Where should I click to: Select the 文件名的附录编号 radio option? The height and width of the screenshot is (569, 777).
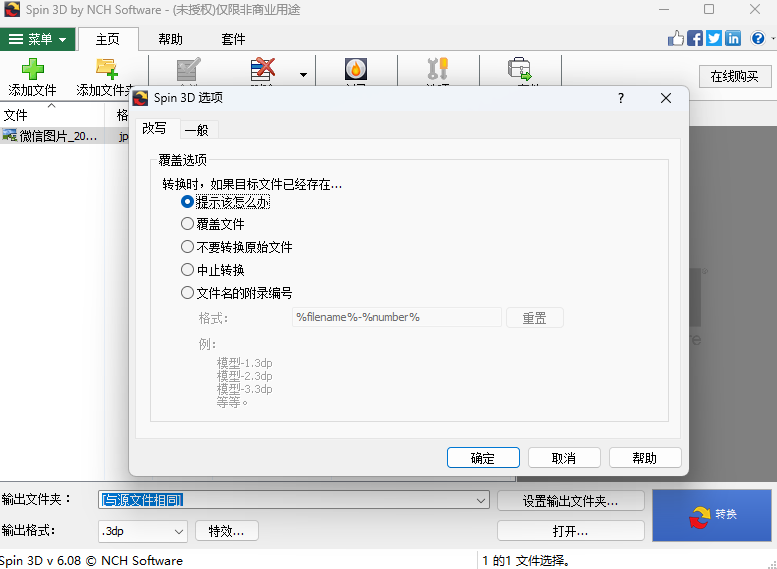pyautogui.click(x=237, y=293)
